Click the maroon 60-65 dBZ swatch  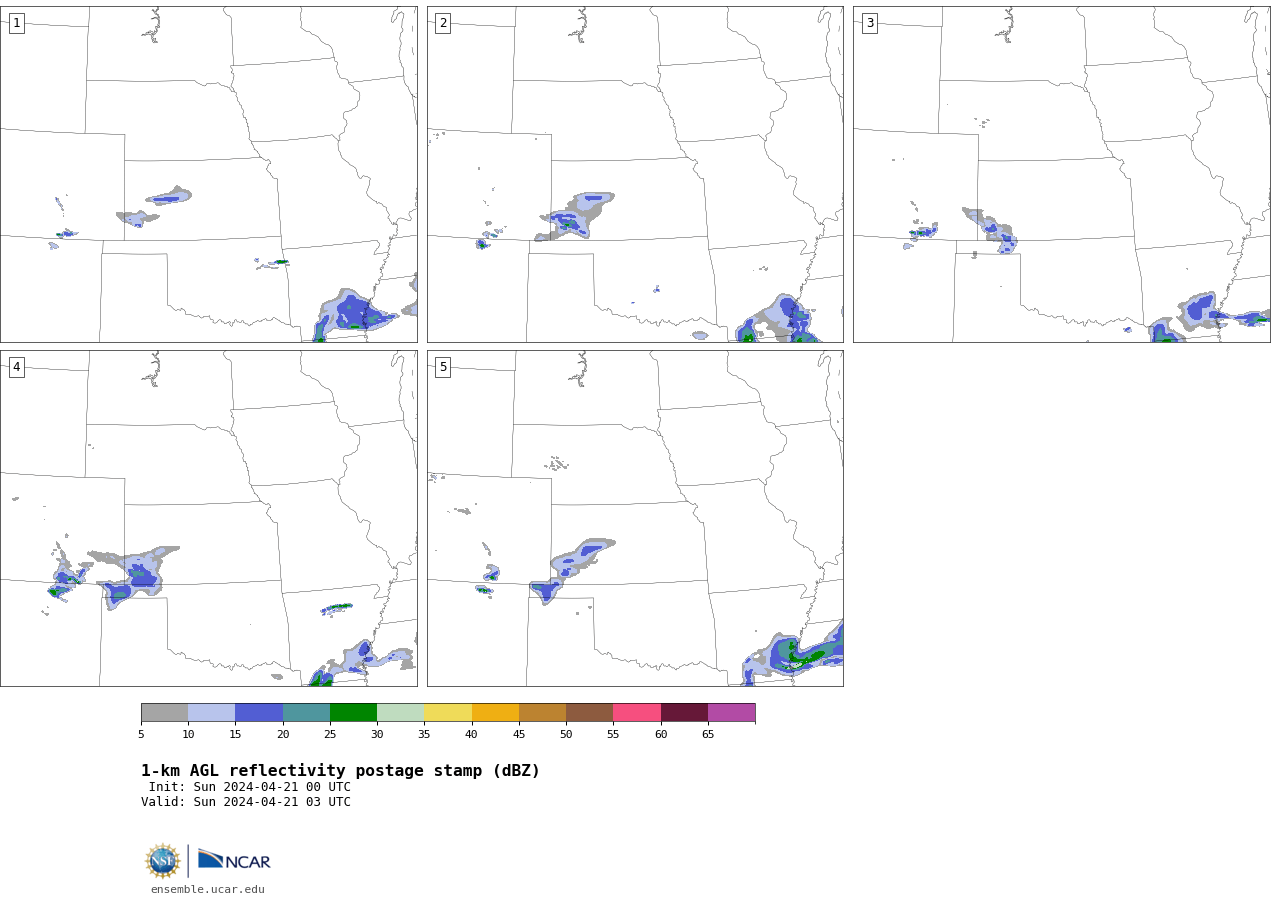(x=684, y=712)
